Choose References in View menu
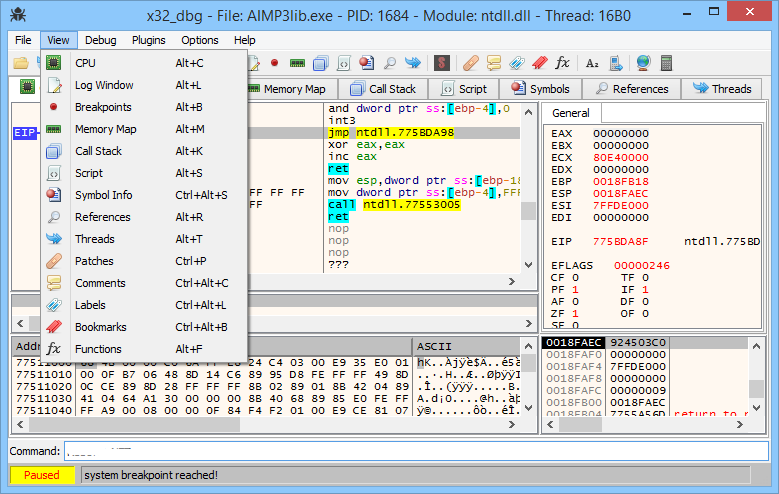This screenshot has width=779, height=494. pos(144,217)
